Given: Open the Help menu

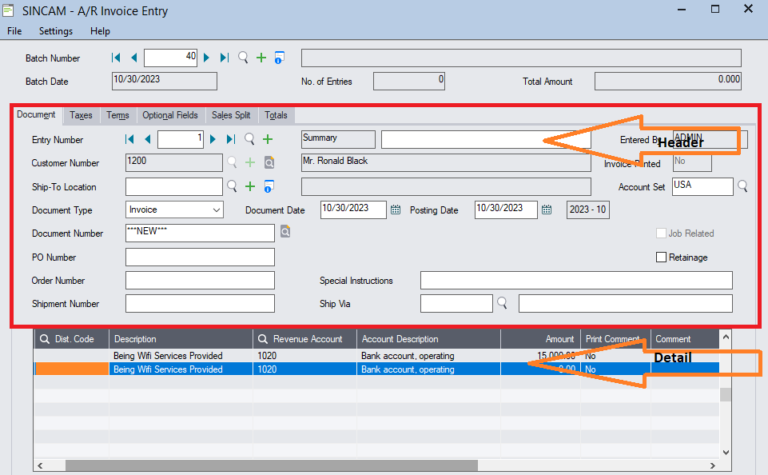Looking at the screenshot, I should (x=100, y=31).
